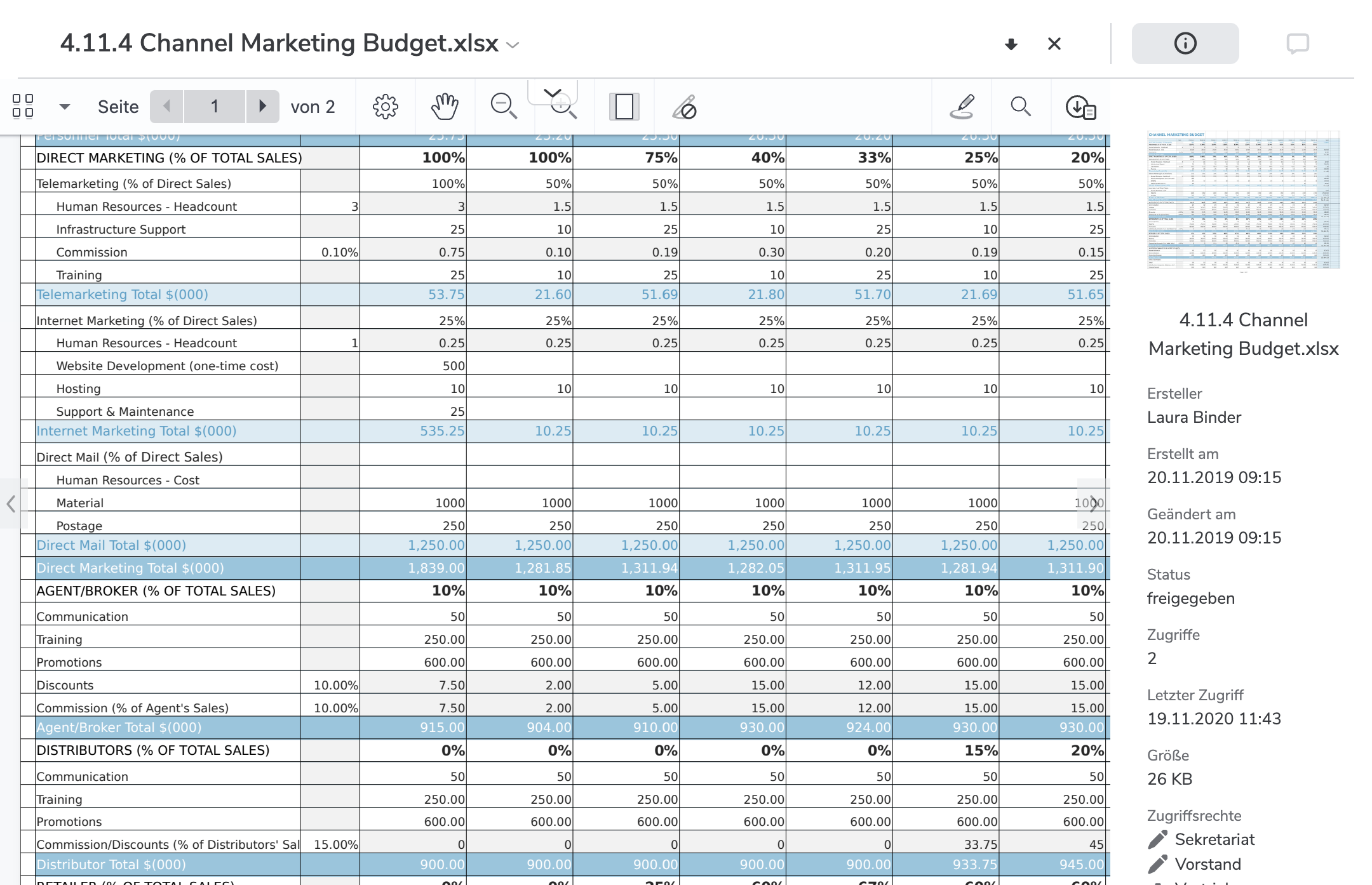Screen dimensions: 1372x885
Task: Expand file title dropdown chevron
Action: [x=513, y=45]
